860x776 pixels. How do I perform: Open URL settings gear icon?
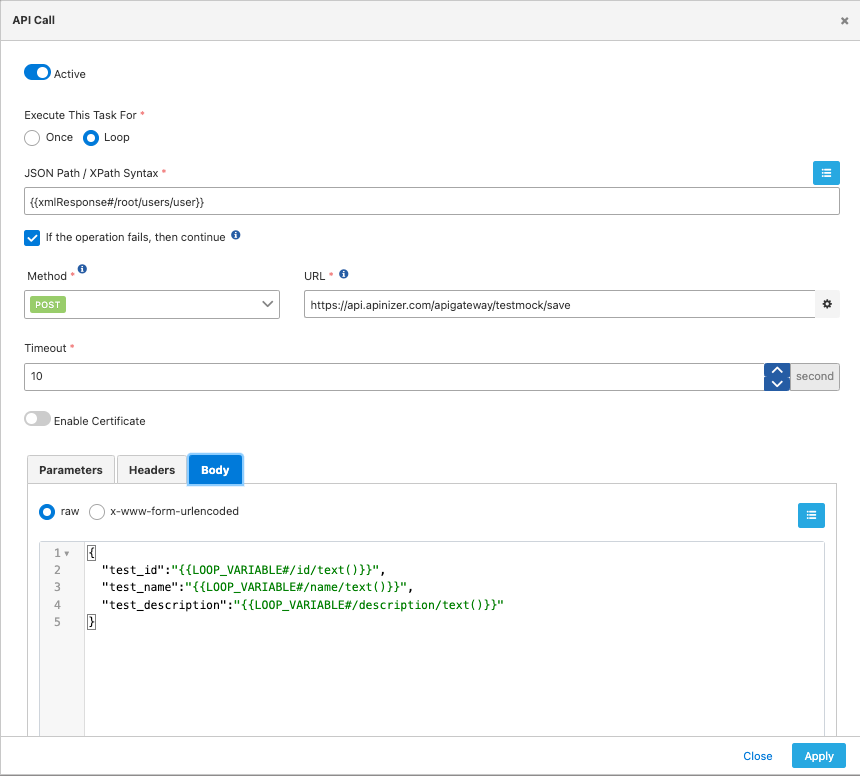[826, 304]
